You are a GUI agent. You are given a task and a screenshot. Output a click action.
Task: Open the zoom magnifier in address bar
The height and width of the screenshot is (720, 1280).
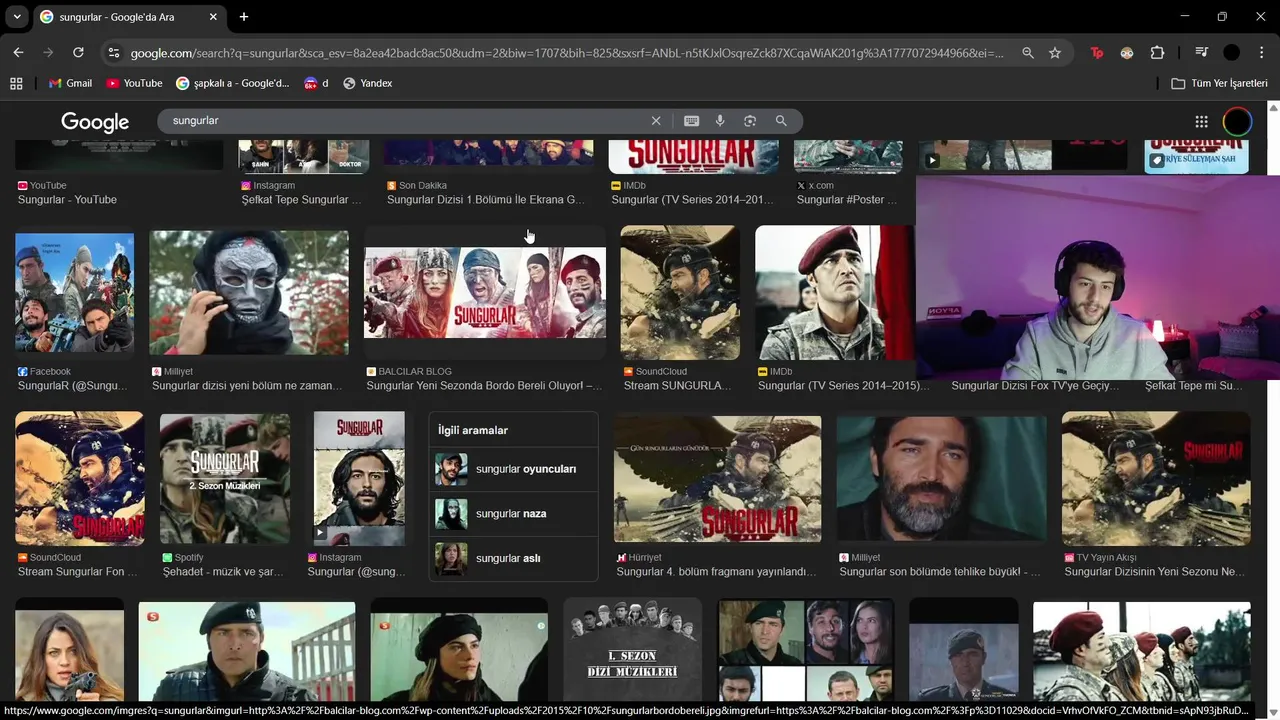tap(1027, 53)
